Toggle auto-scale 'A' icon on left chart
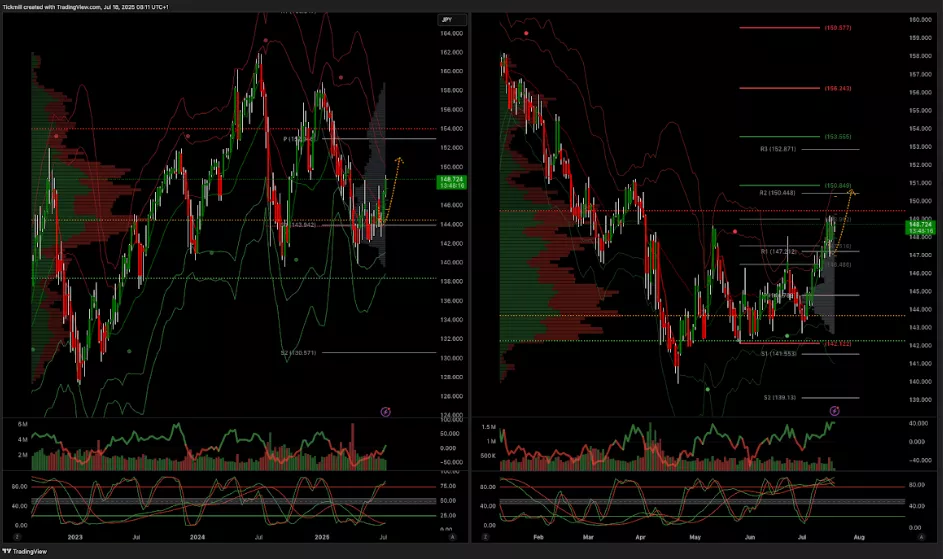The image size is (943, 559). (451, 537)
